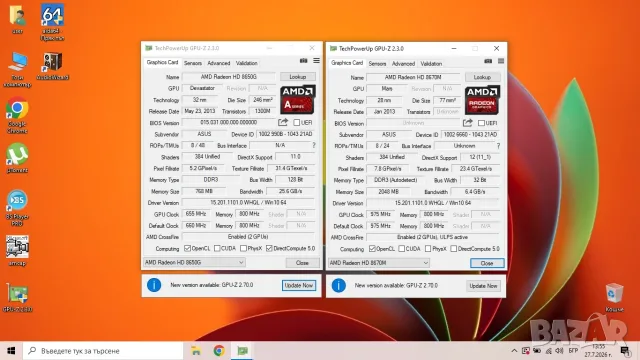
Task: Open Advanced tab in right GPU-Z window
Action: point(403,64)
